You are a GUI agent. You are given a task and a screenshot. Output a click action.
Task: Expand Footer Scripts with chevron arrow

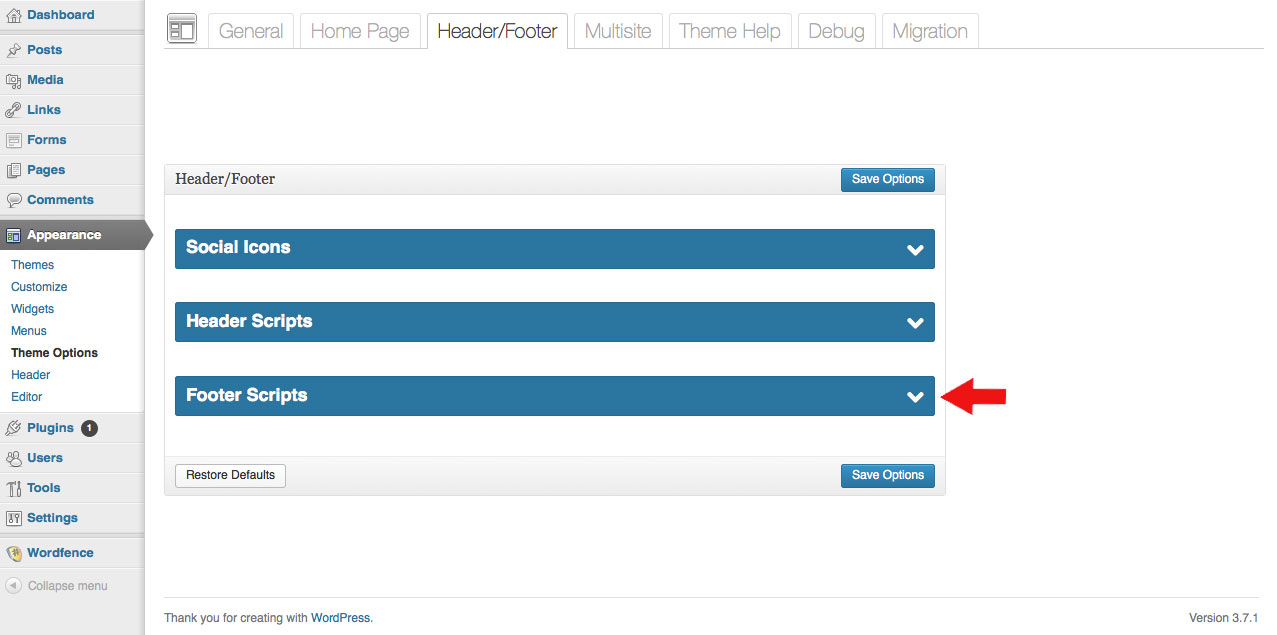(x=914, y=397)
